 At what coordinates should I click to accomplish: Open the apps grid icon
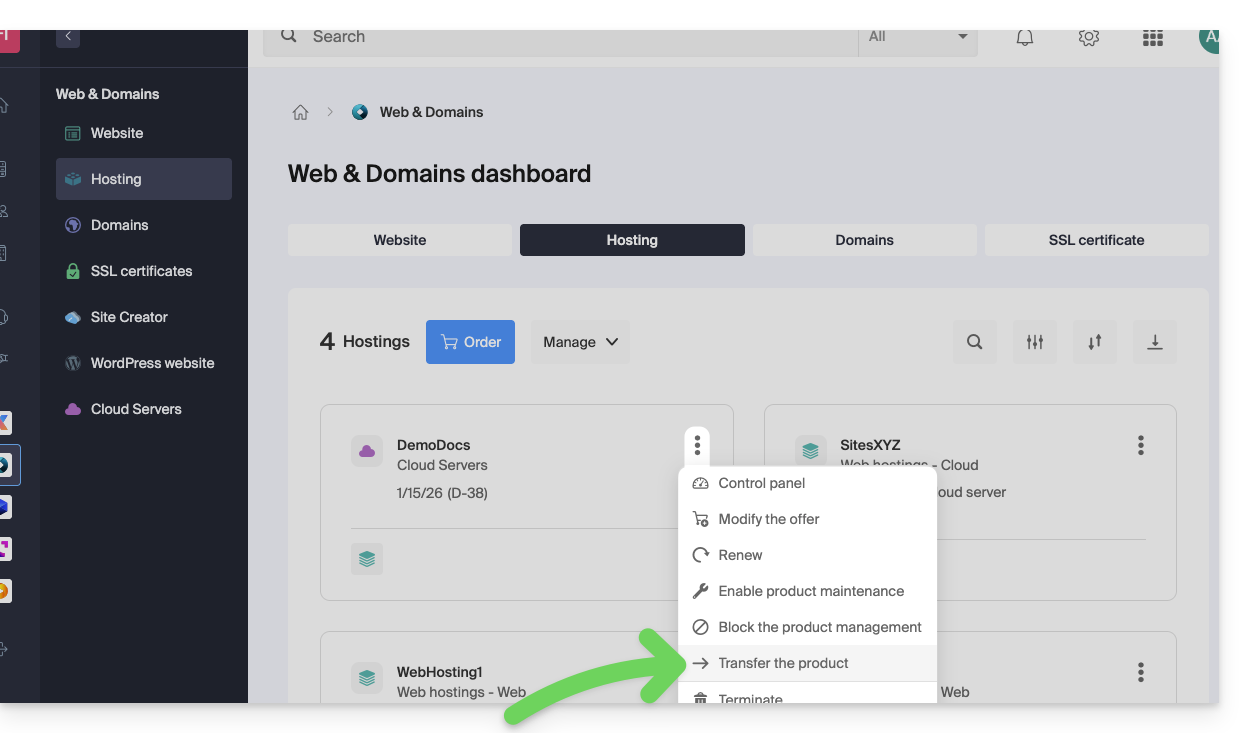[x=1152, y=38]
